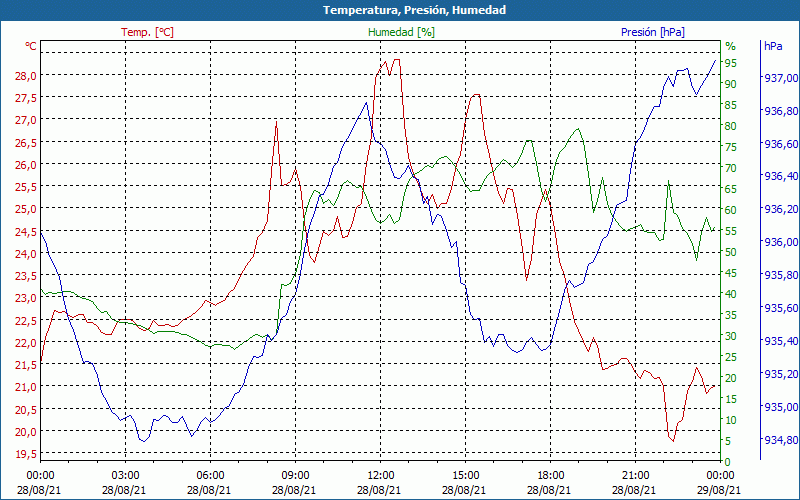Click the '40' humidity axis value
This screenshot has height=500, width=800.
pyautogui.click(x=731, y=294)
